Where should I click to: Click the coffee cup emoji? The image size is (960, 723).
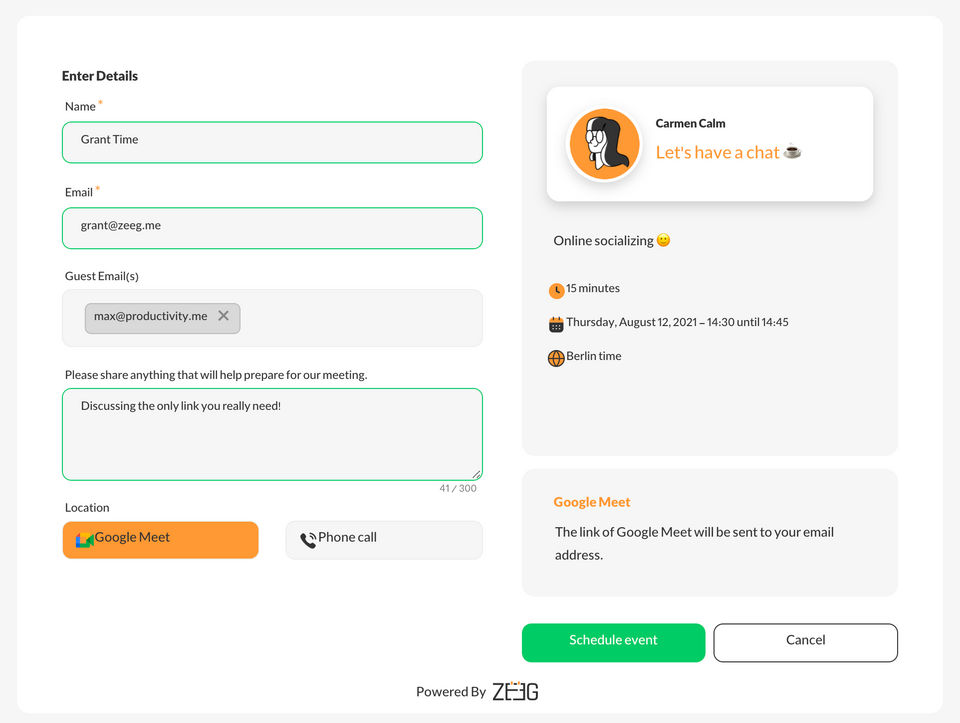click(792, 152)
